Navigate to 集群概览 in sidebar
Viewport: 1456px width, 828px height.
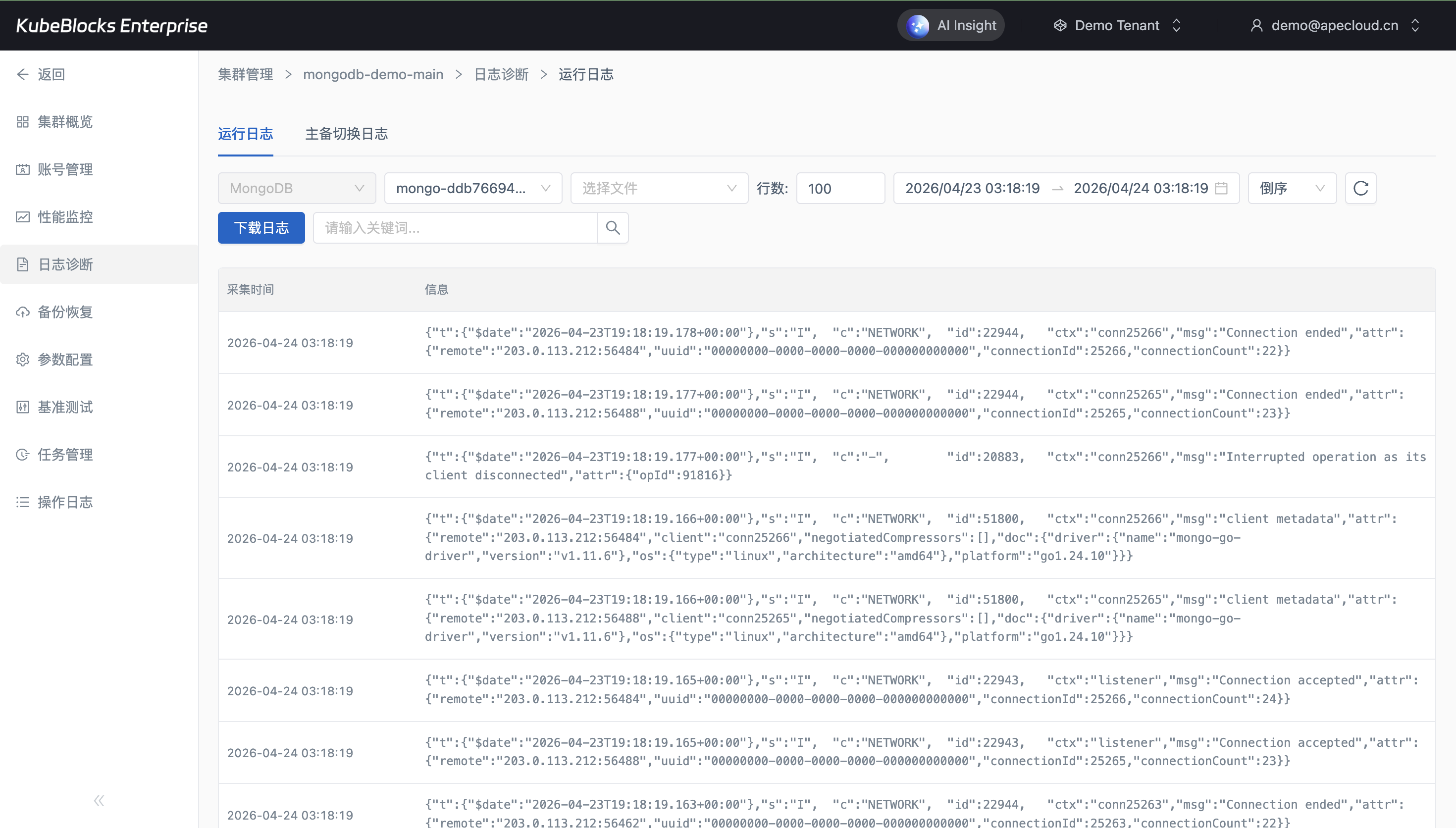tap(65, 122)
